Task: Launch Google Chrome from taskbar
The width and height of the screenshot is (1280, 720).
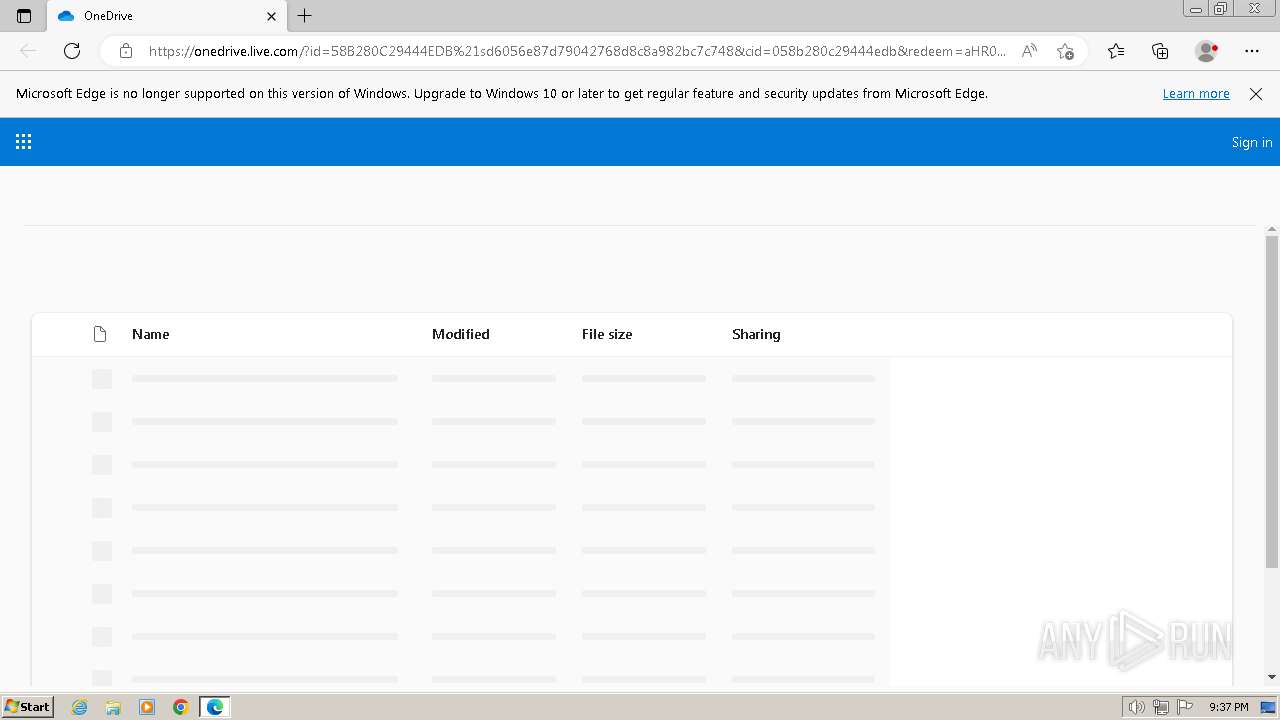Action: coord(181,707)
